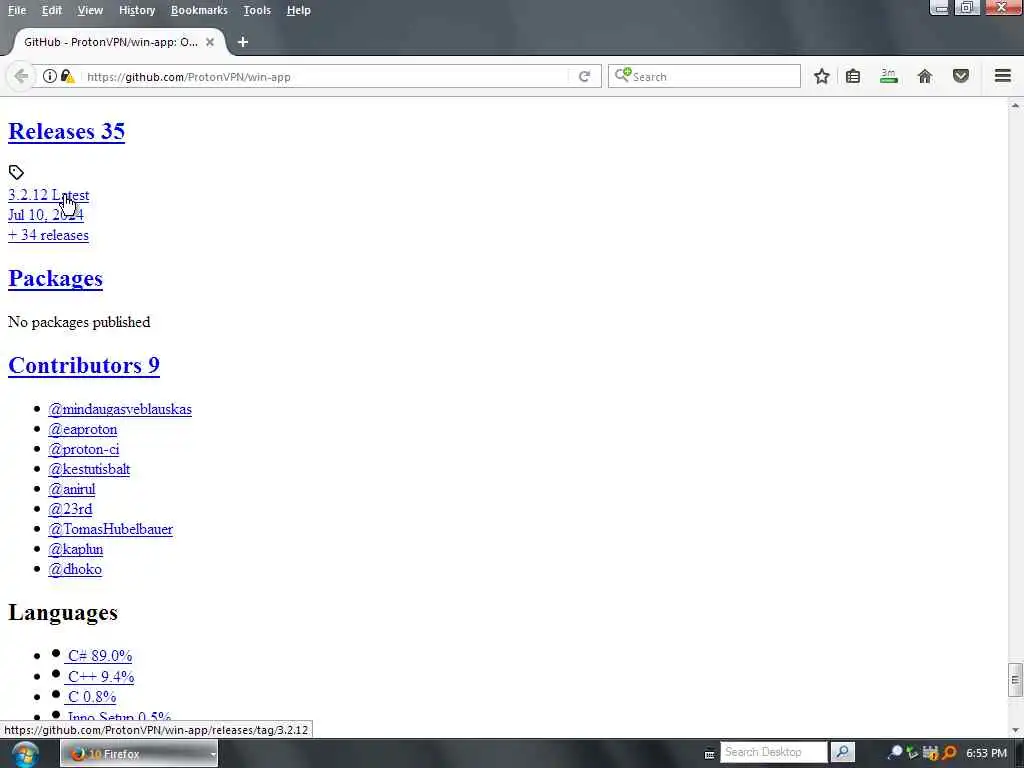Click the C 0.8% language link
Screen dimensions: 1024x768
tap(91, 697)
